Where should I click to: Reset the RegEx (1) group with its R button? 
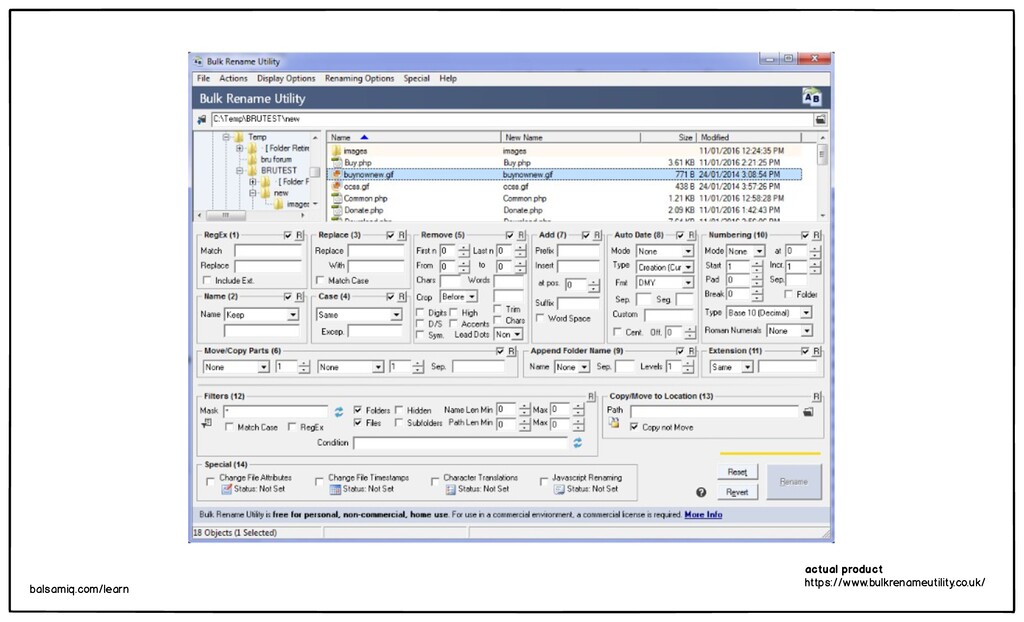300,235
